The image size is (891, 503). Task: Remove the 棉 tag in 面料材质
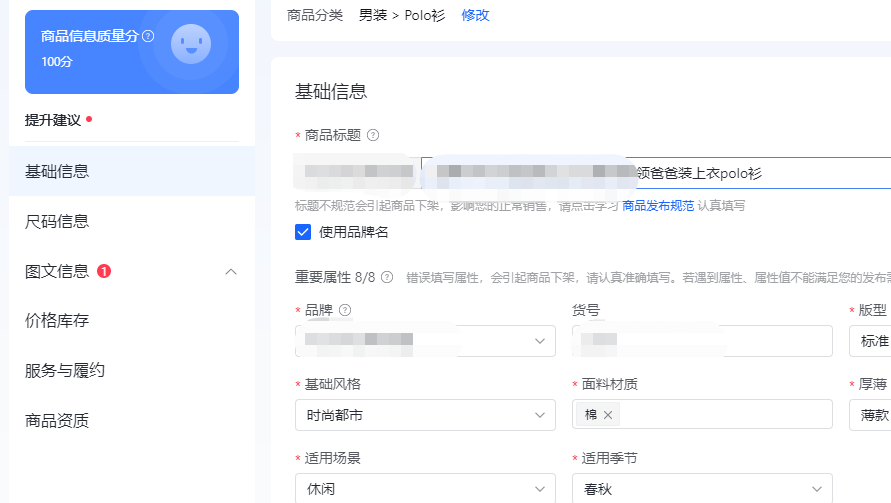[608, 415]
